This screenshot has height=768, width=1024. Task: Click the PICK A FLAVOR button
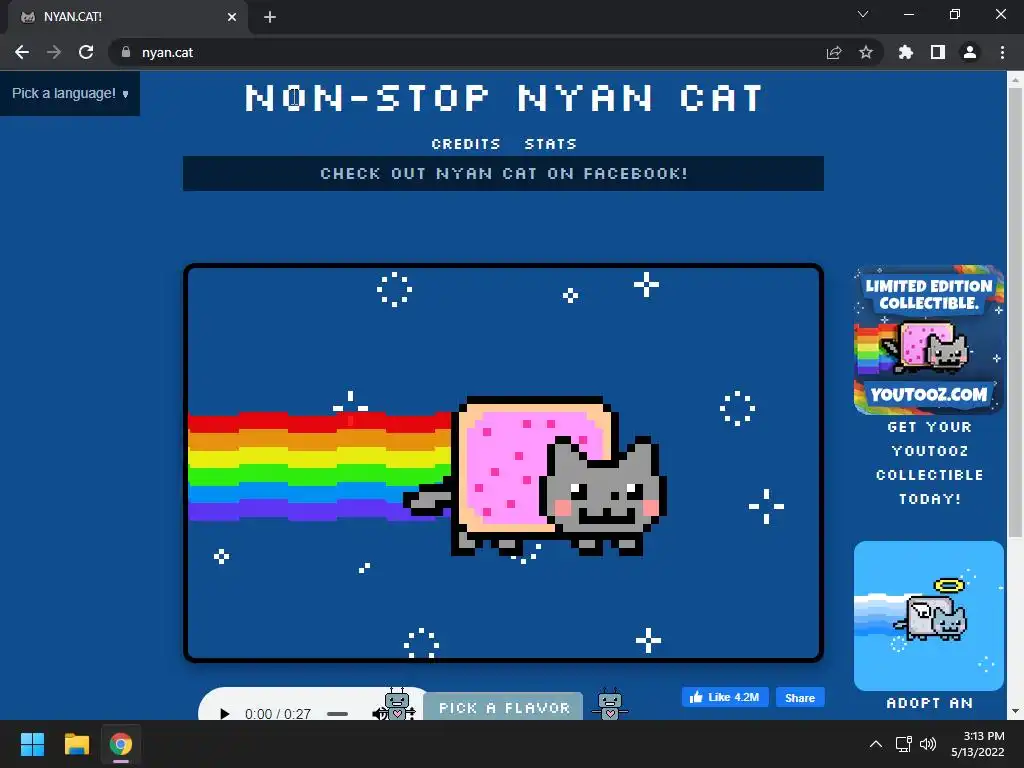tap(504, 707)
